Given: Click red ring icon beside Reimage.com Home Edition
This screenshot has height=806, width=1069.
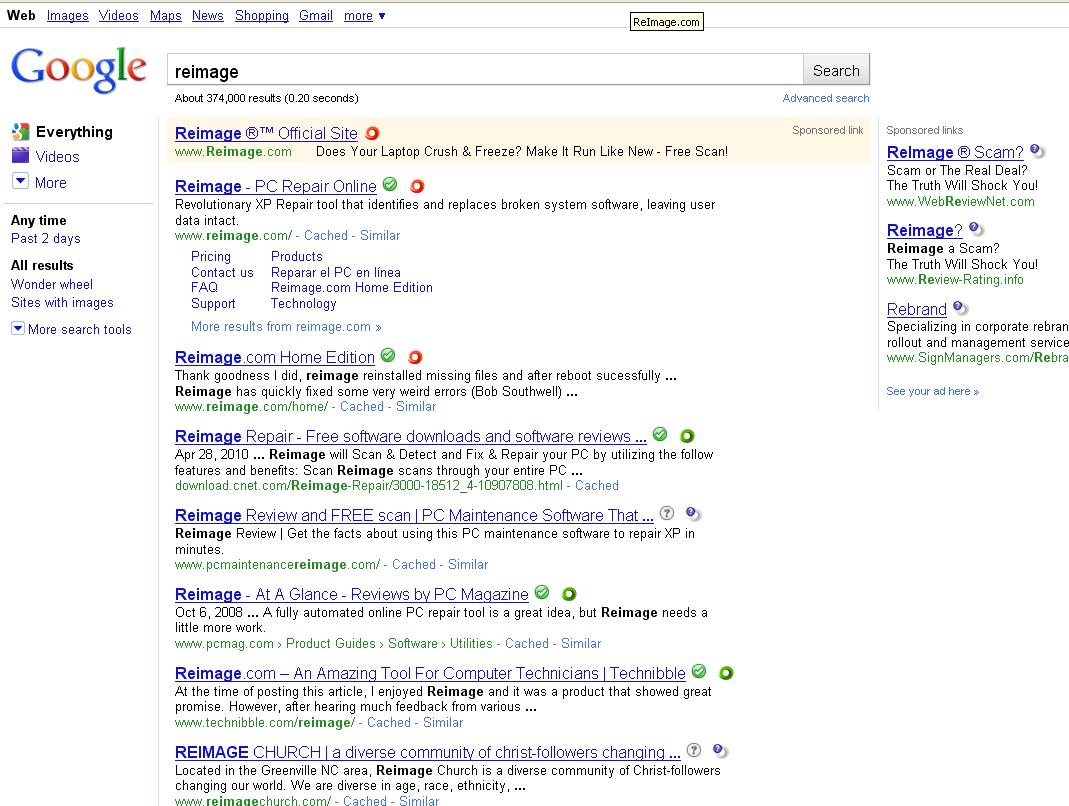Looking at the screenshot, I should (415, 357).
